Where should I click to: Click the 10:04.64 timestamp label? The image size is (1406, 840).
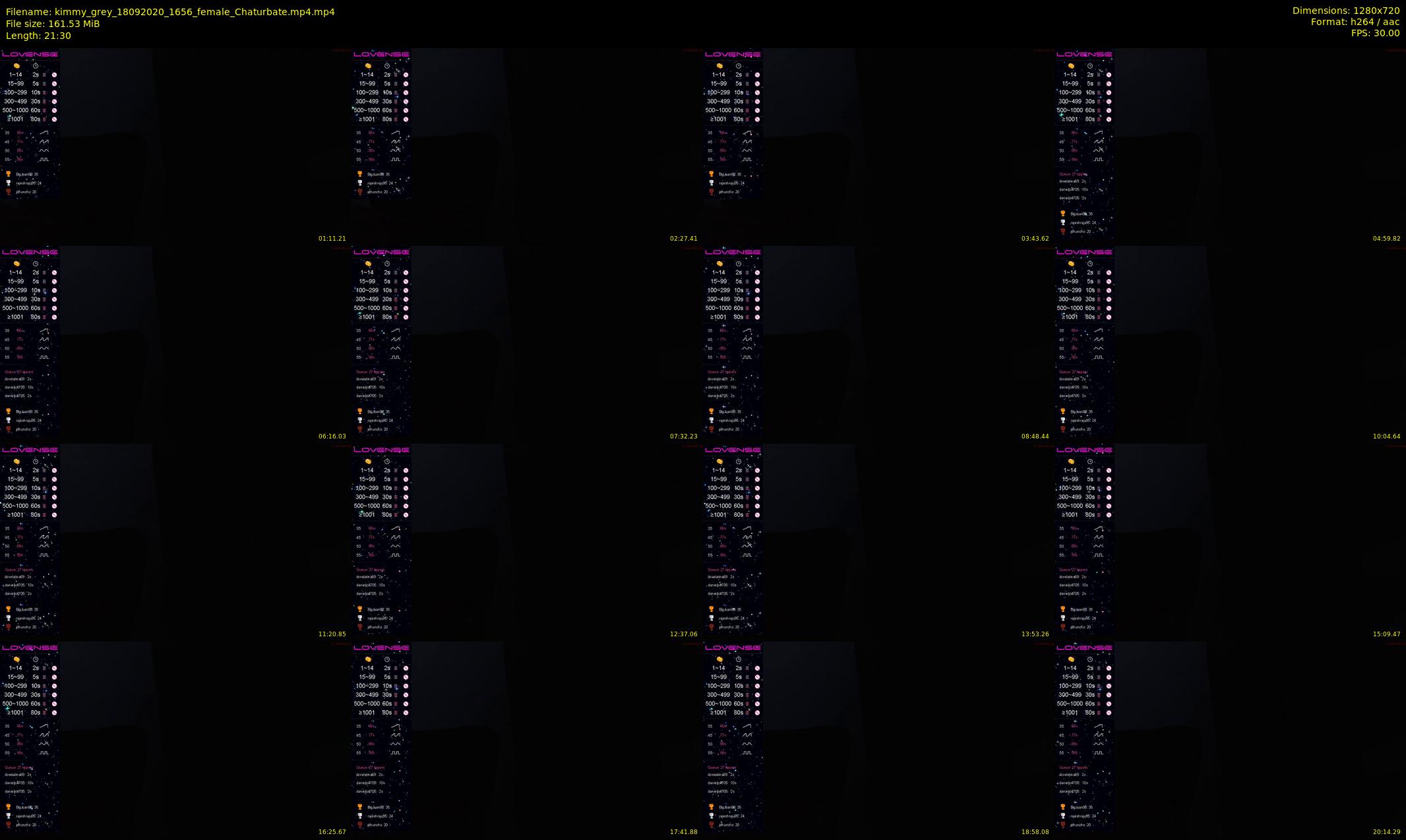pos(1386,436)
